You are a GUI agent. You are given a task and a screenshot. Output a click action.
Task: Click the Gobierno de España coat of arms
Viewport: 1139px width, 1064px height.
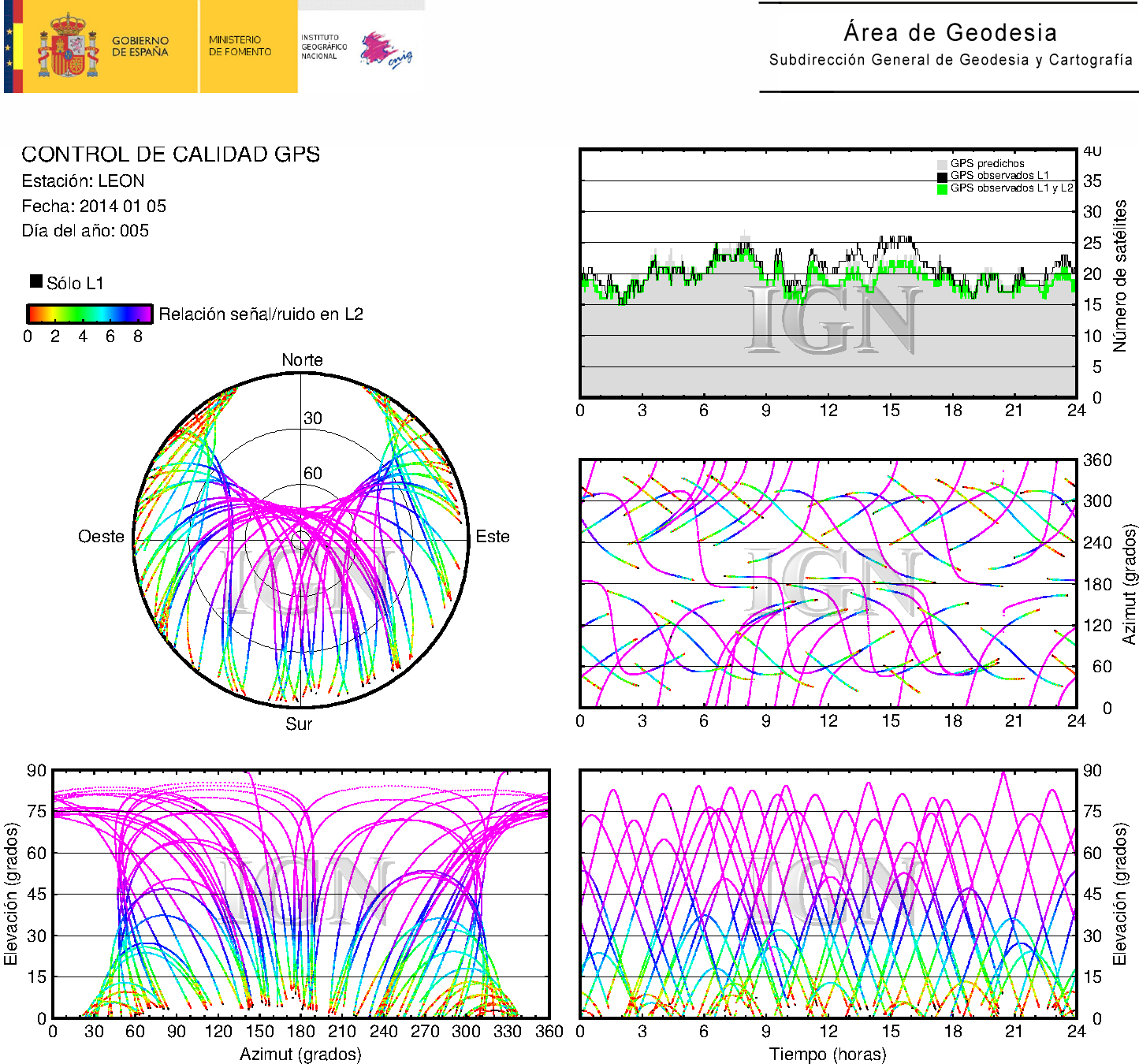69,47
